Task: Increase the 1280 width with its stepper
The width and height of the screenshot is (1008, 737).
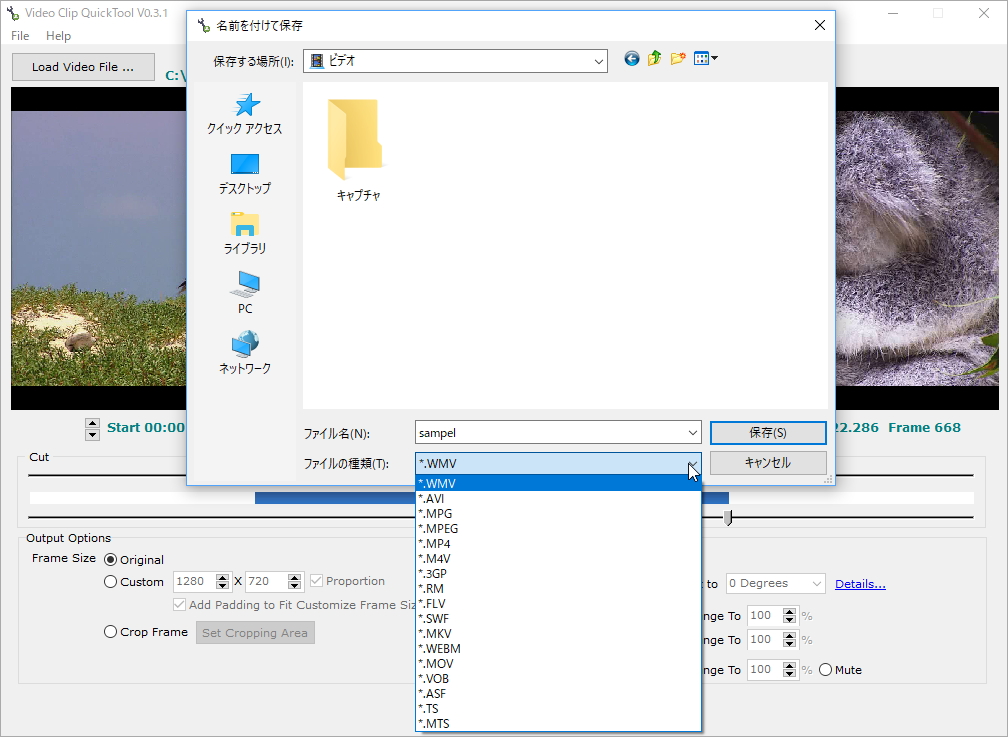Action: click(222, 577)
